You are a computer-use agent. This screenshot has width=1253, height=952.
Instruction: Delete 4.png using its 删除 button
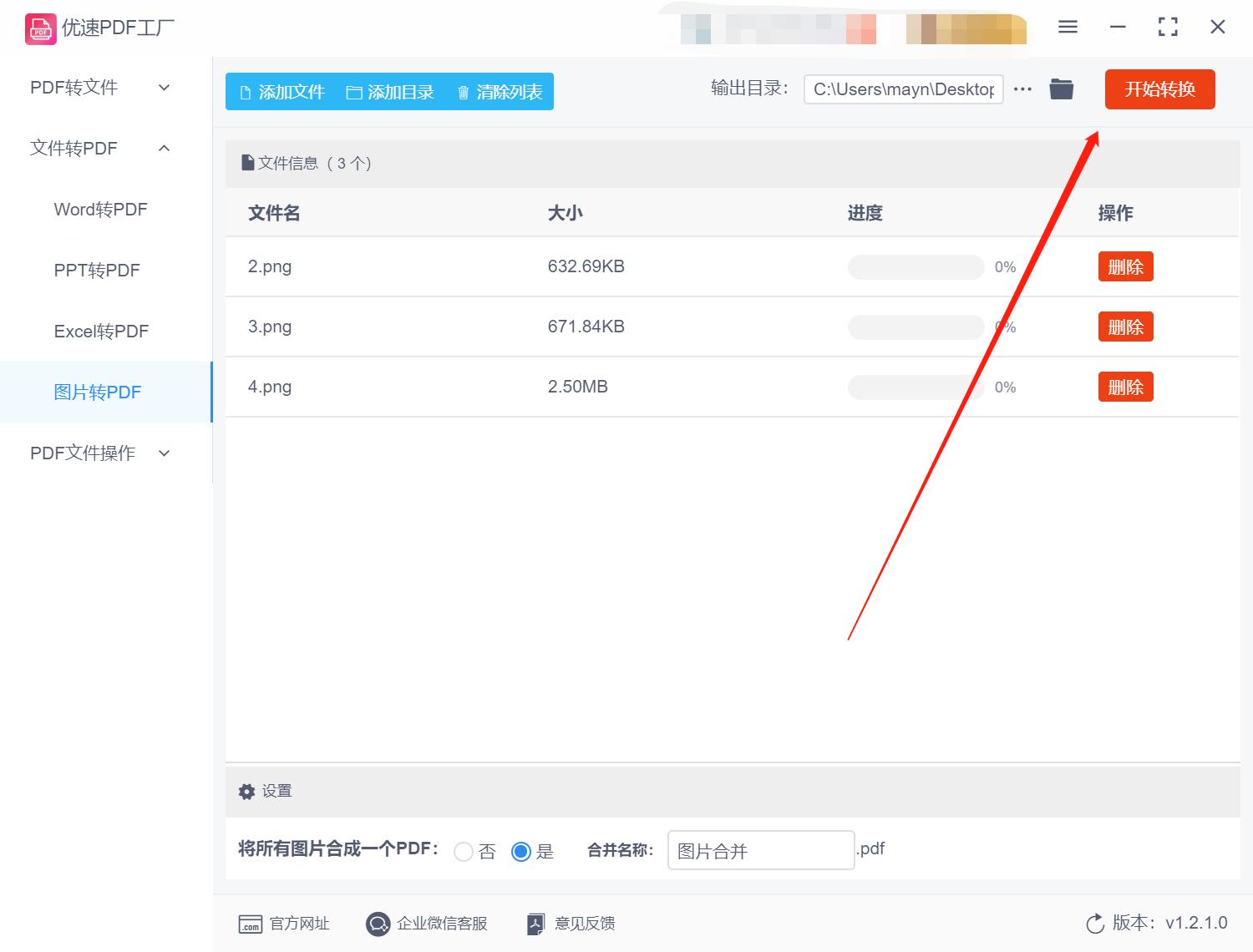click(1125, 387)
